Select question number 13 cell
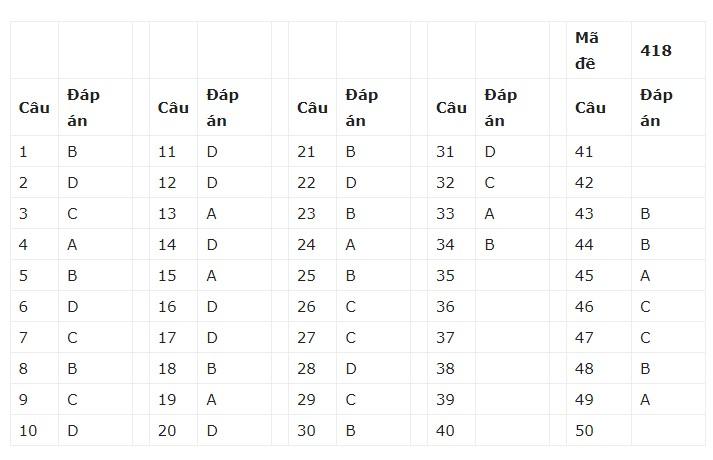713x460 pixels. (x=167, y=214)
